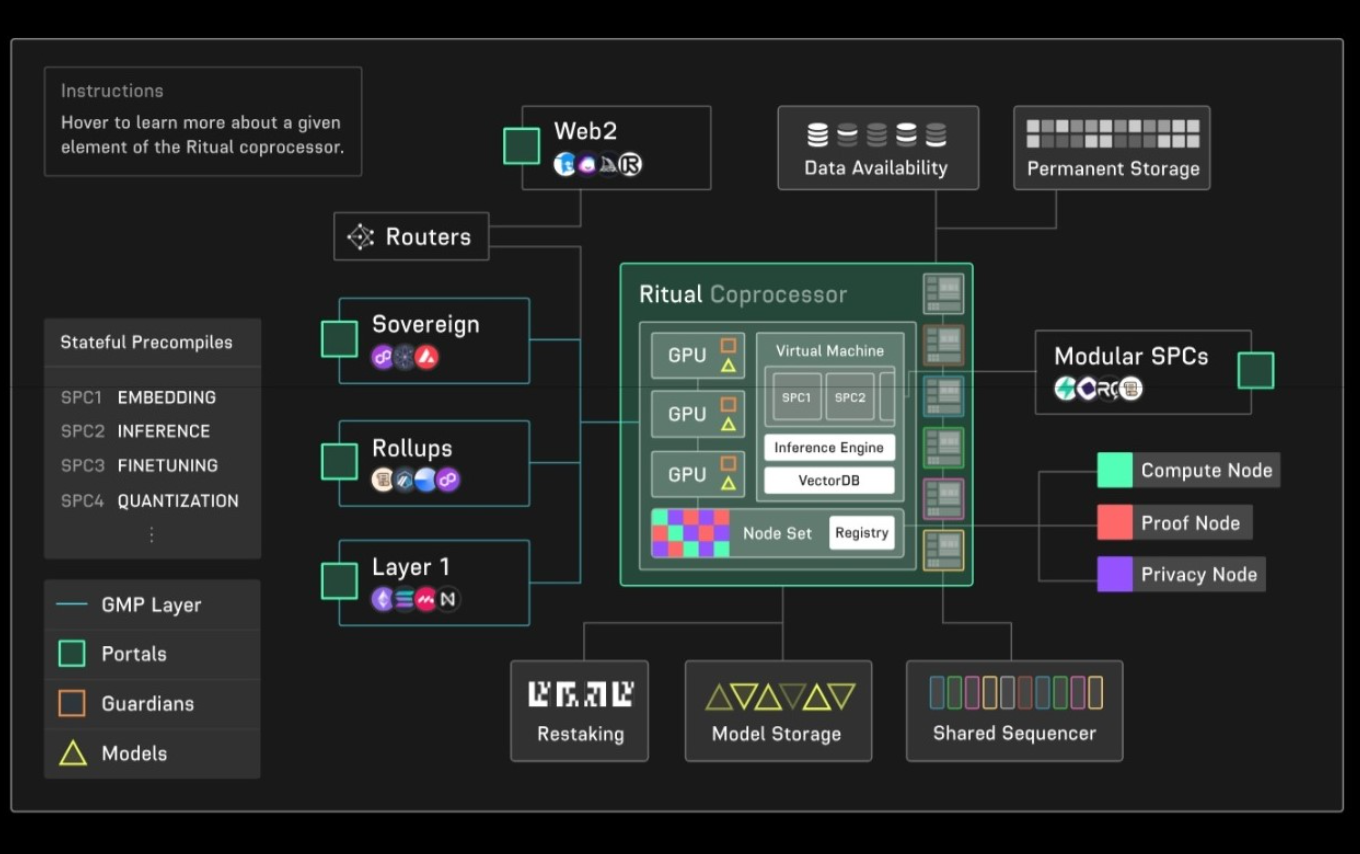Select the NEAR 'N' icon under Layer 1
The width and height of the screenshot is (1360, 854).
(x=448, y=600)
